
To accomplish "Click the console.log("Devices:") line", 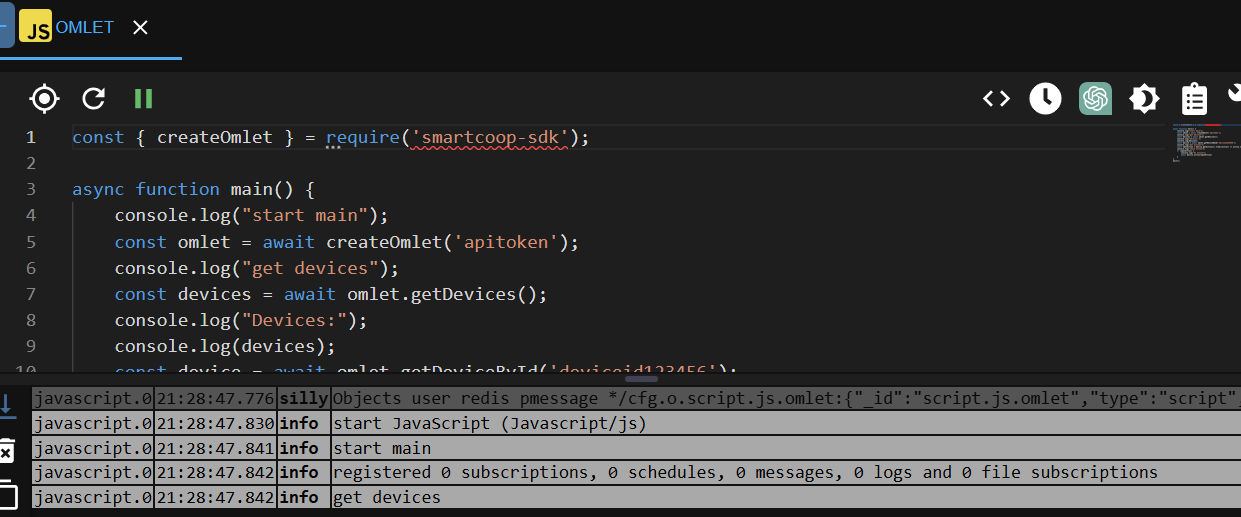I will point(241,320).
